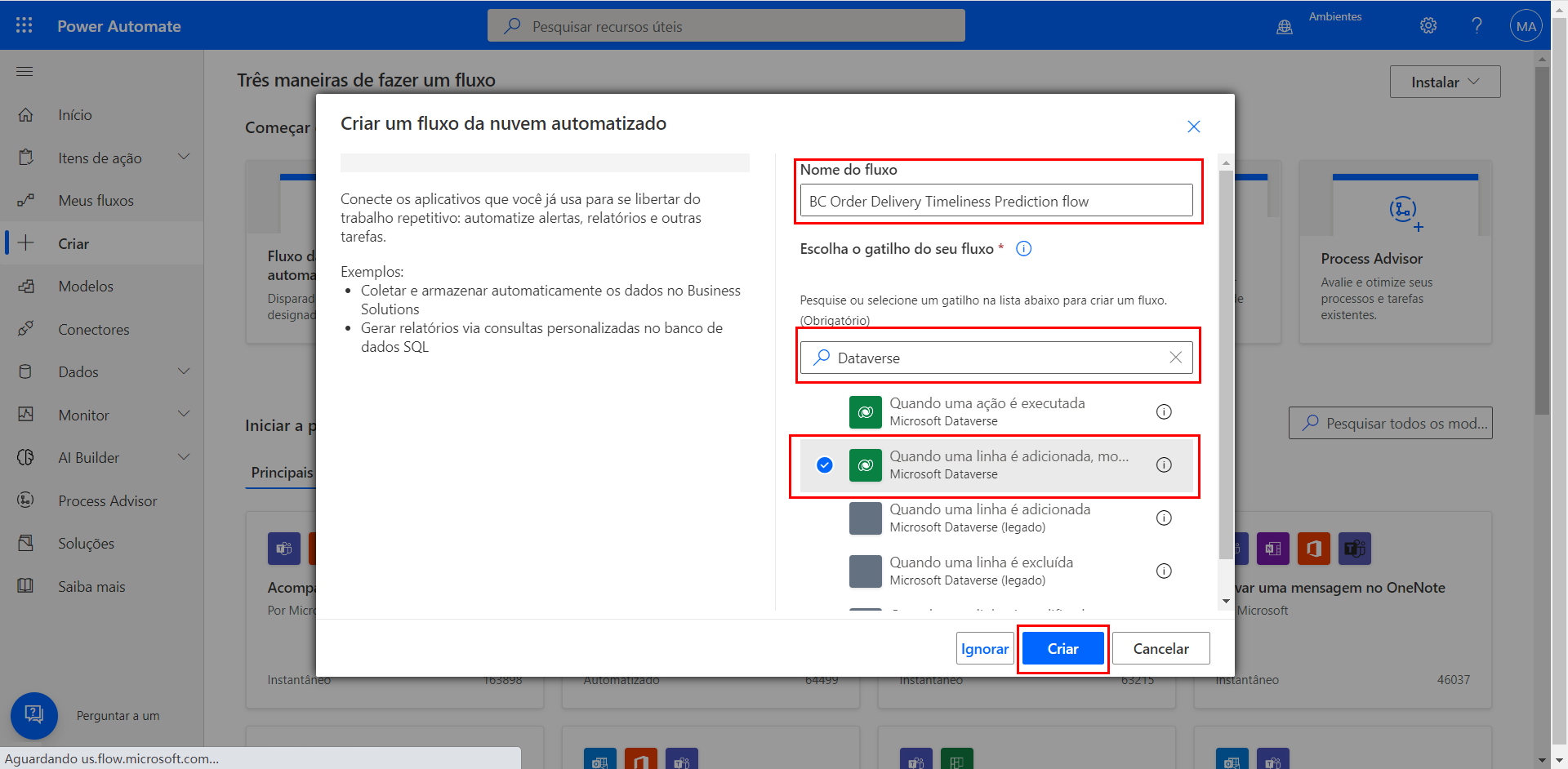Show info for legacy 'Quando uma linha é adicionada'
Viewport: 1568px width, 769px height.
(x=1164, y=518)
